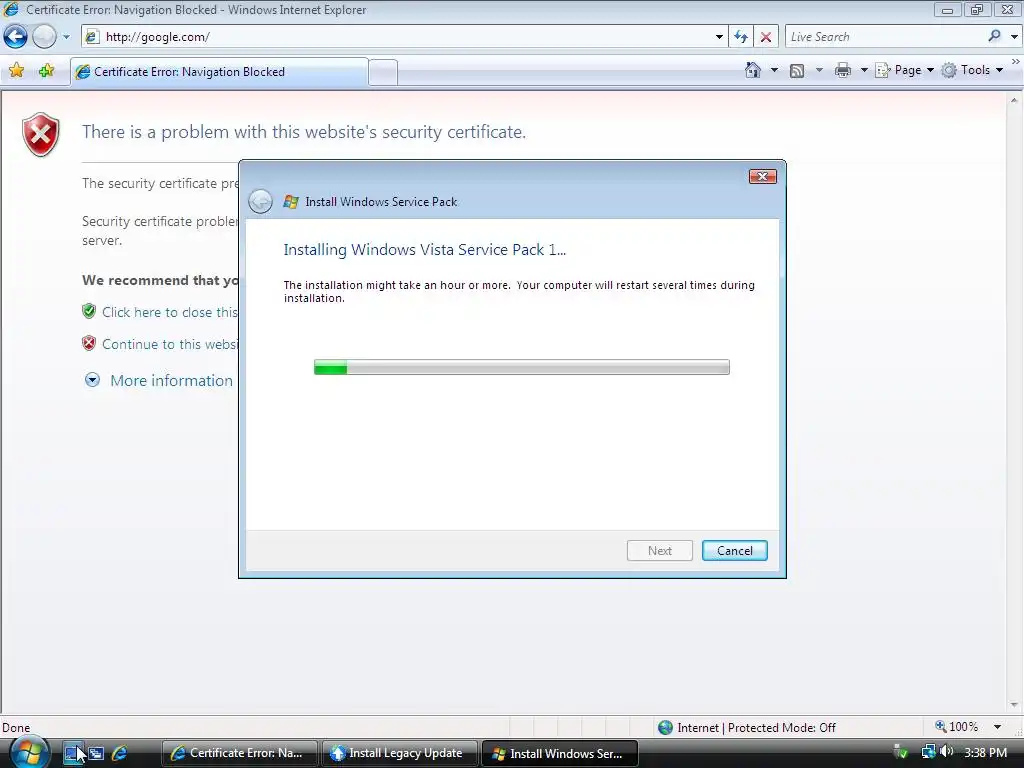1024x768 pixels.
Task: Switch to Certificate Error taskbar button
Action: (239, 753)
